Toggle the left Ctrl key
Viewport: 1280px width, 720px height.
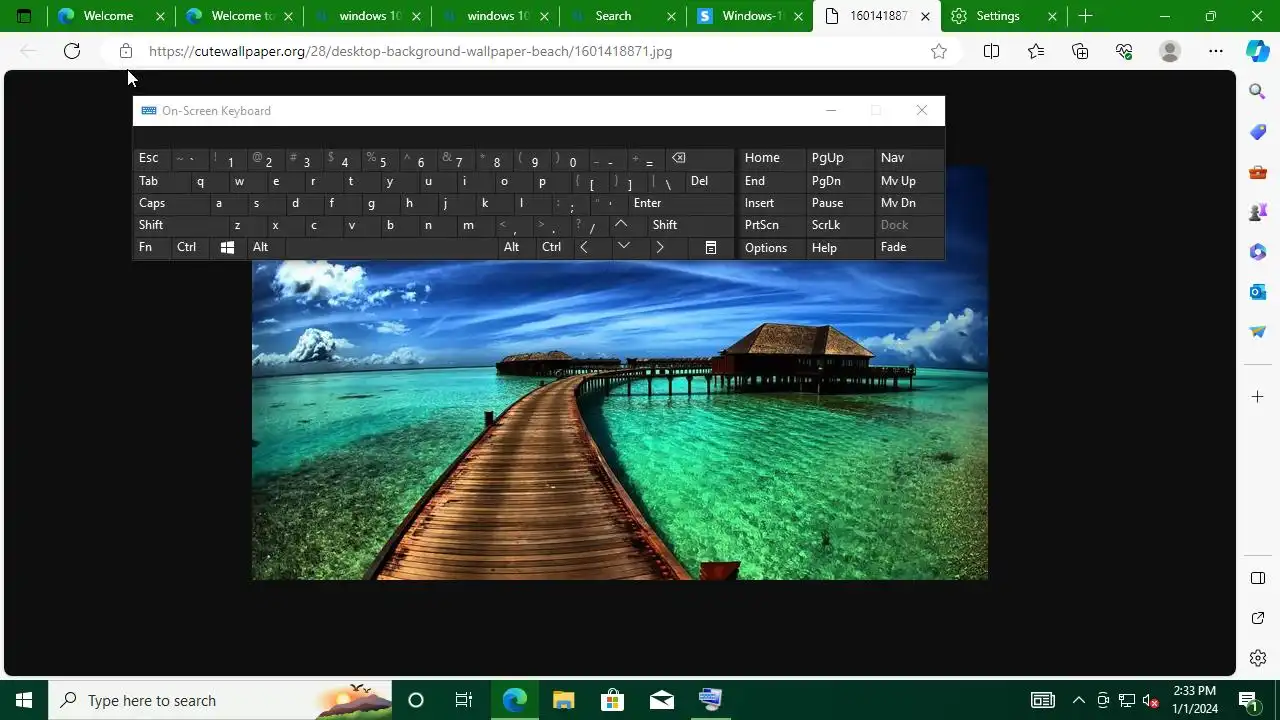click(190, 247)
